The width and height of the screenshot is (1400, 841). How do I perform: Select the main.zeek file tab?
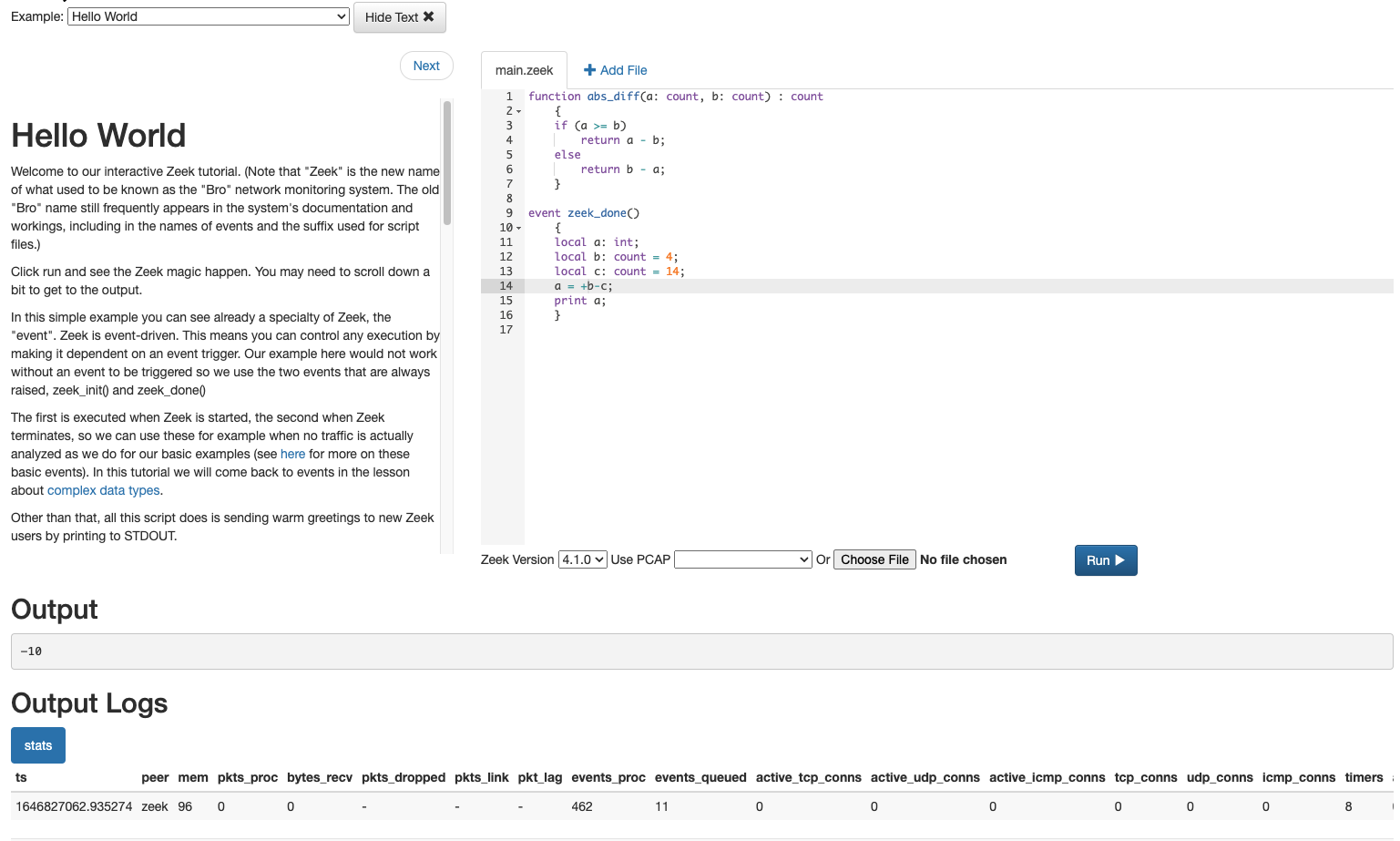(x=524, y=70)
